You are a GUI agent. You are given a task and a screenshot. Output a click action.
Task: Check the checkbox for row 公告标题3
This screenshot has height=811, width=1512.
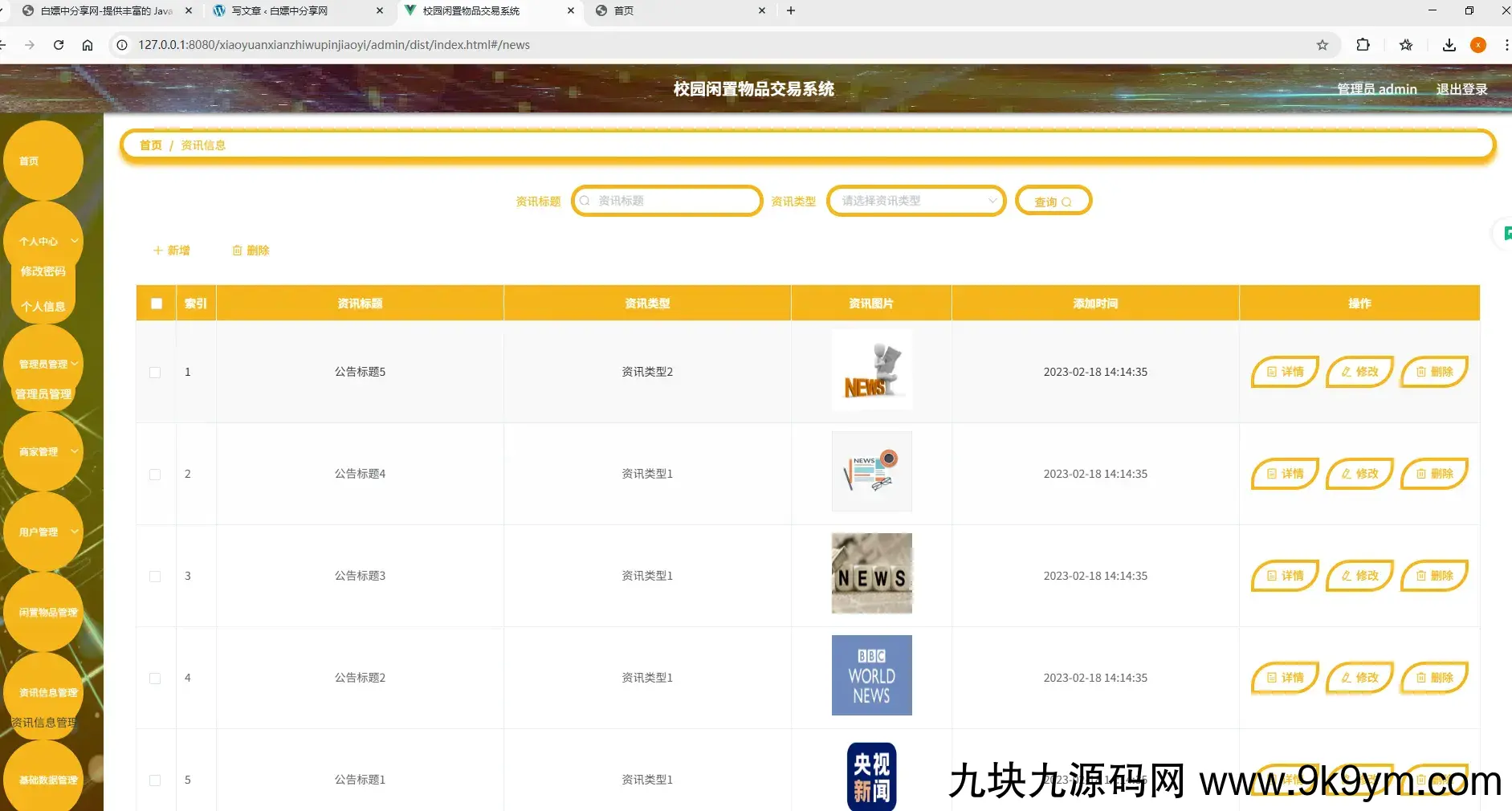click(155, 577)
